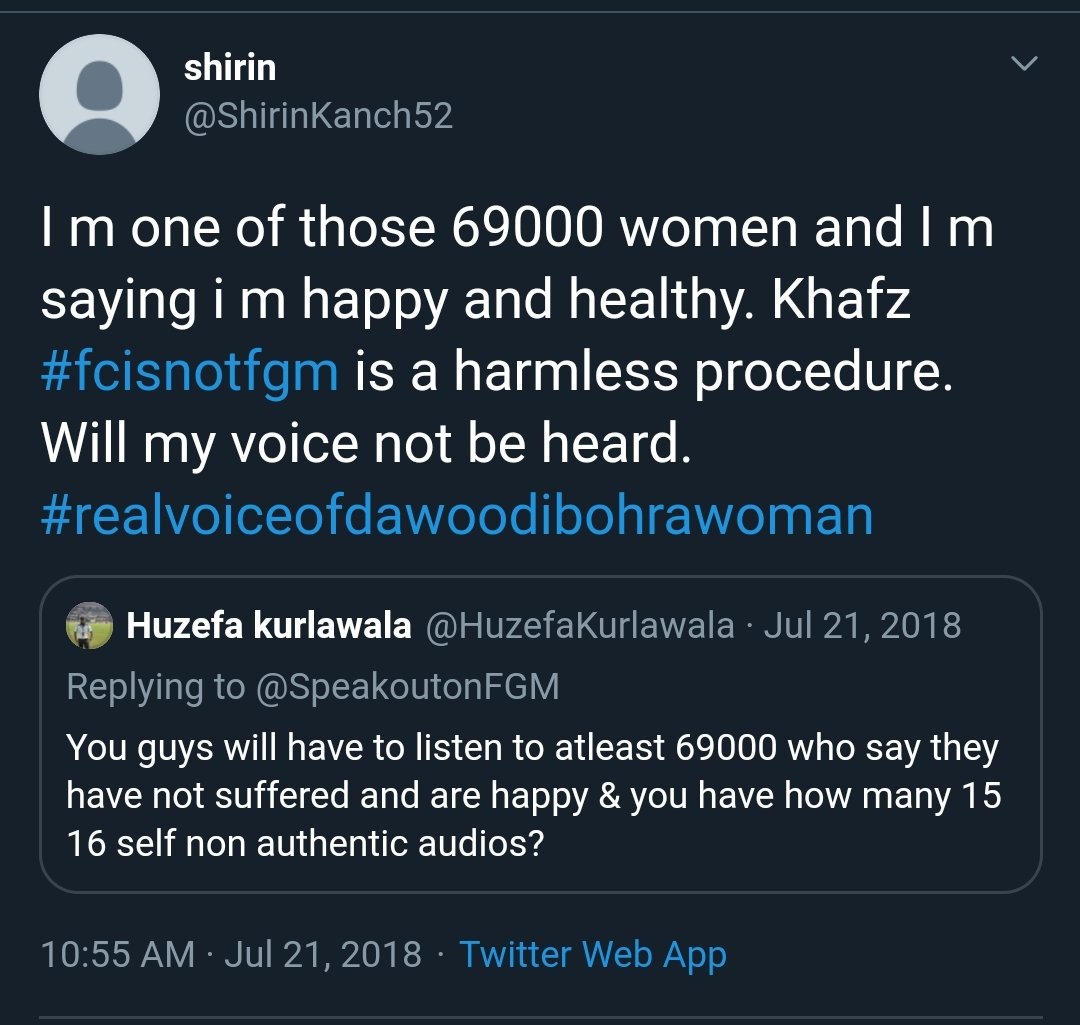Expand the tweet options chevron
Screen dimensions: 1080x1025
point(1024,64)
